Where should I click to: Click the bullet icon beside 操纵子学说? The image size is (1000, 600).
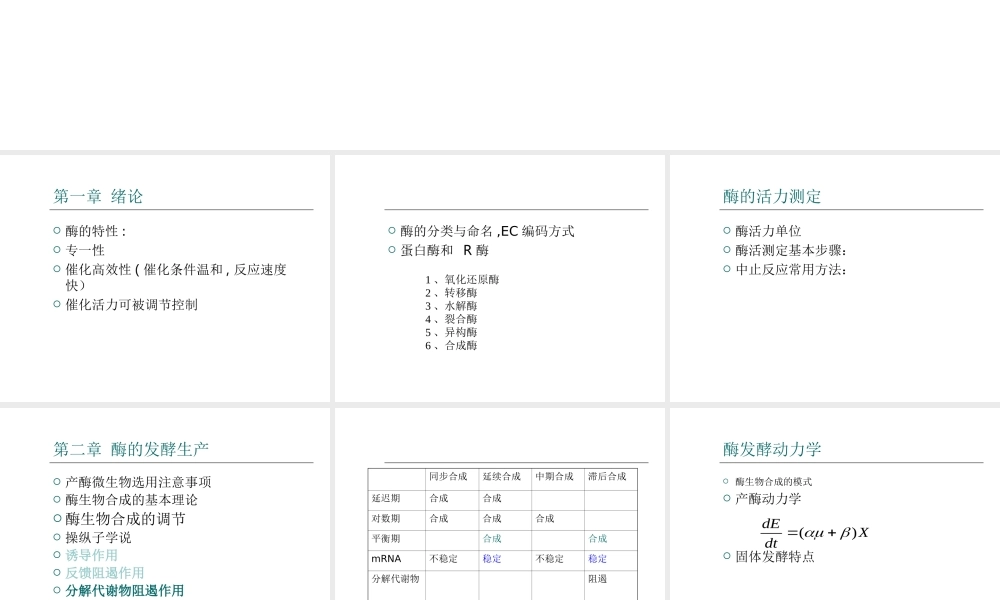click(x=55, y=537)
